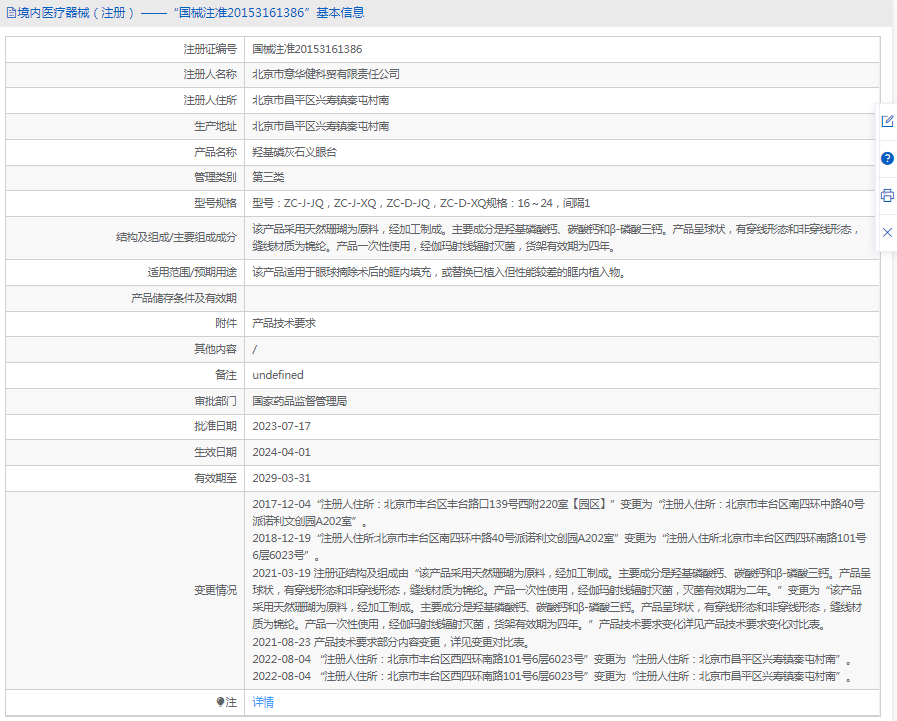Viewport: 897px width, 721px height.
Task: Click the expiry date 2029-03-31
Action: (281, 478)
